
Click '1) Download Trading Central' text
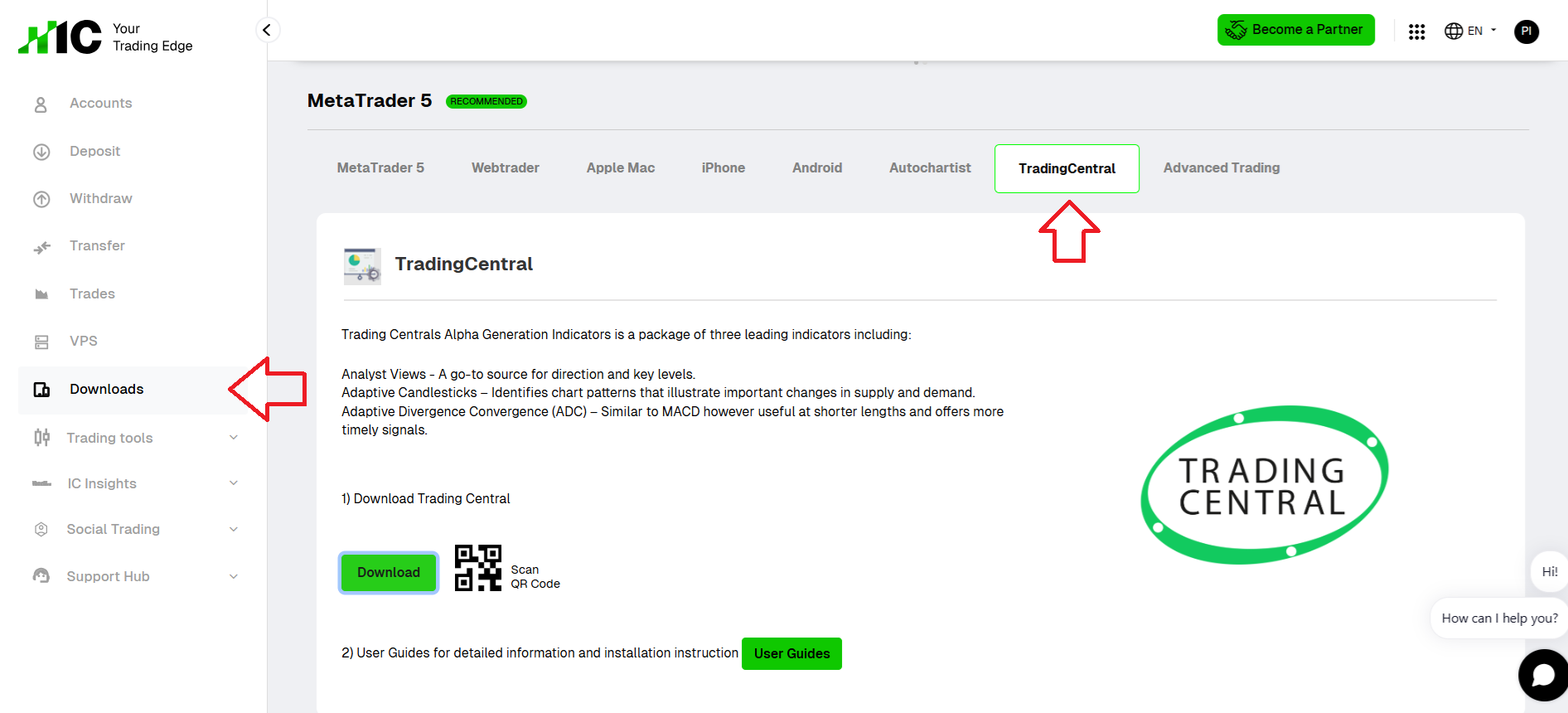click(x=426, y=498)
